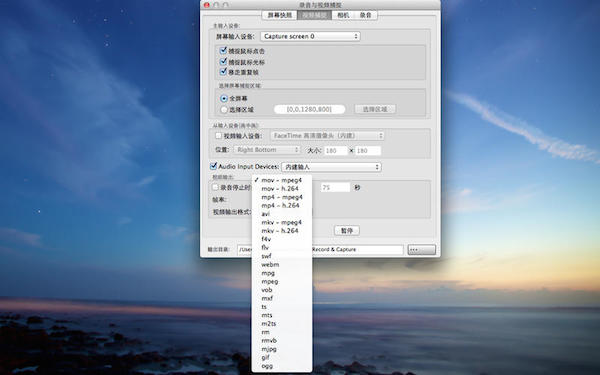This screenshot has height=375, width=600.
Task: Switch to the 录音 tab
Action: [x=366, y=15]
